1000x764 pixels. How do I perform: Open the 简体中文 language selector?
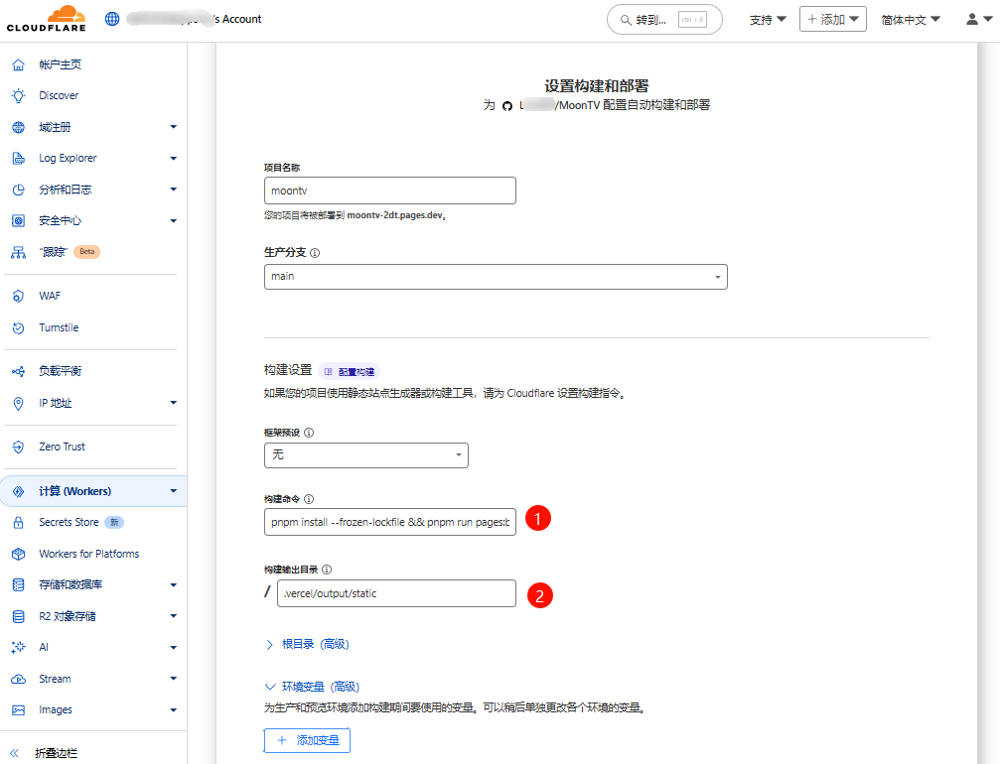pos(910,19)
